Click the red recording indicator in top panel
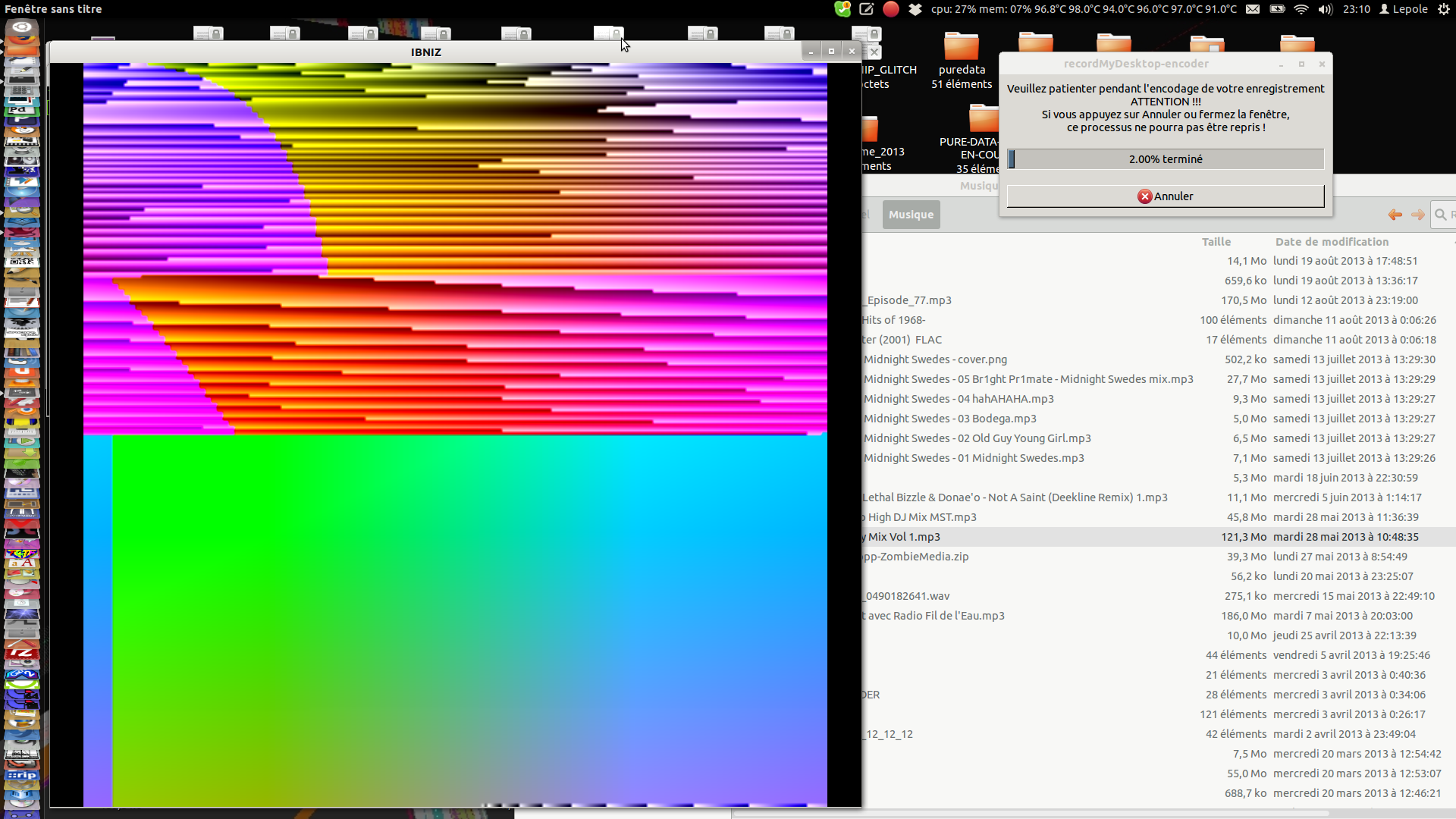Viewport: 1456px width, 819px height. point(891,9)
